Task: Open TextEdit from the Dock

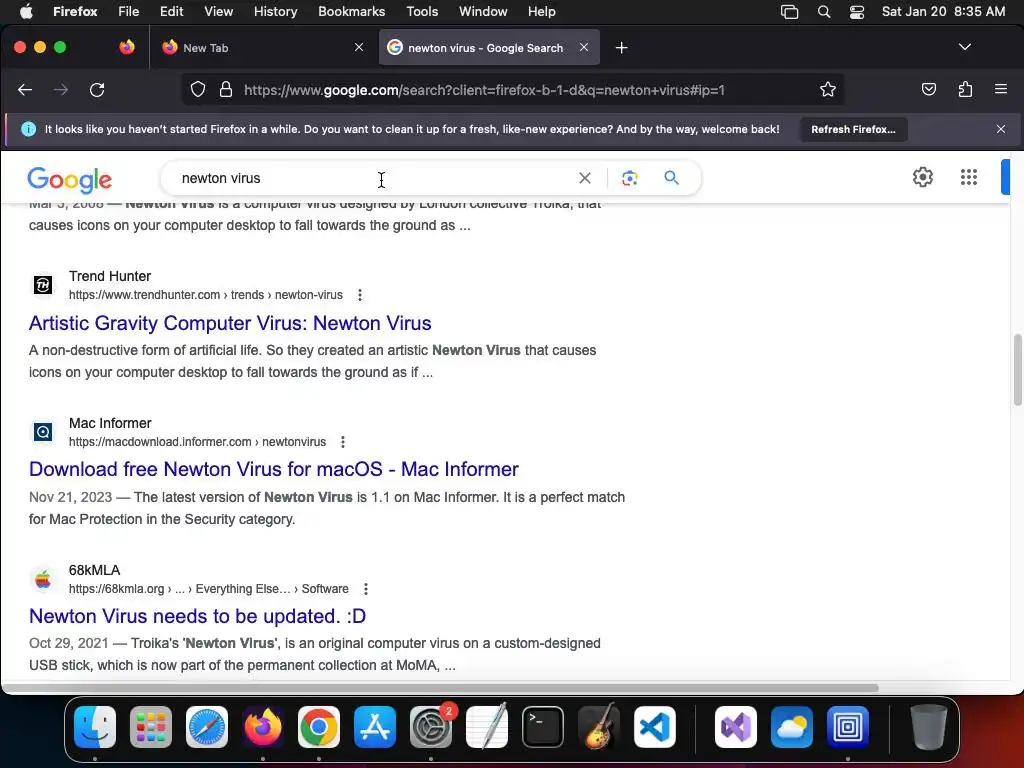Action: pyautogui.click(x=487, y=726)
